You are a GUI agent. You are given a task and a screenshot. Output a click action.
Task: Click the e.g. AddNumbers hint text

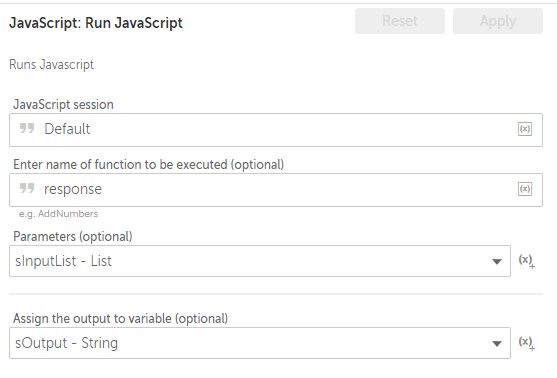[x=59, y=214]
